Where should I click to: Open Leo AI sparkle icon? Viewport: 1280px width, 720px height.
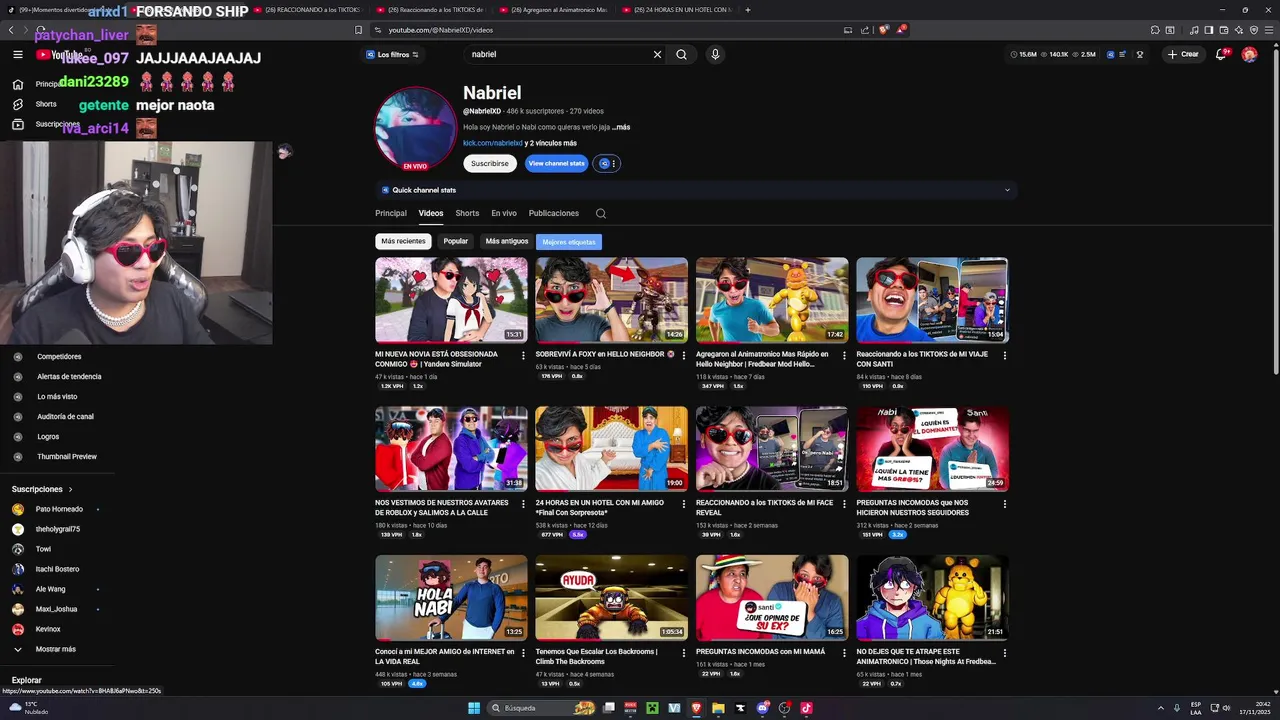click(x=1240, y=30)
